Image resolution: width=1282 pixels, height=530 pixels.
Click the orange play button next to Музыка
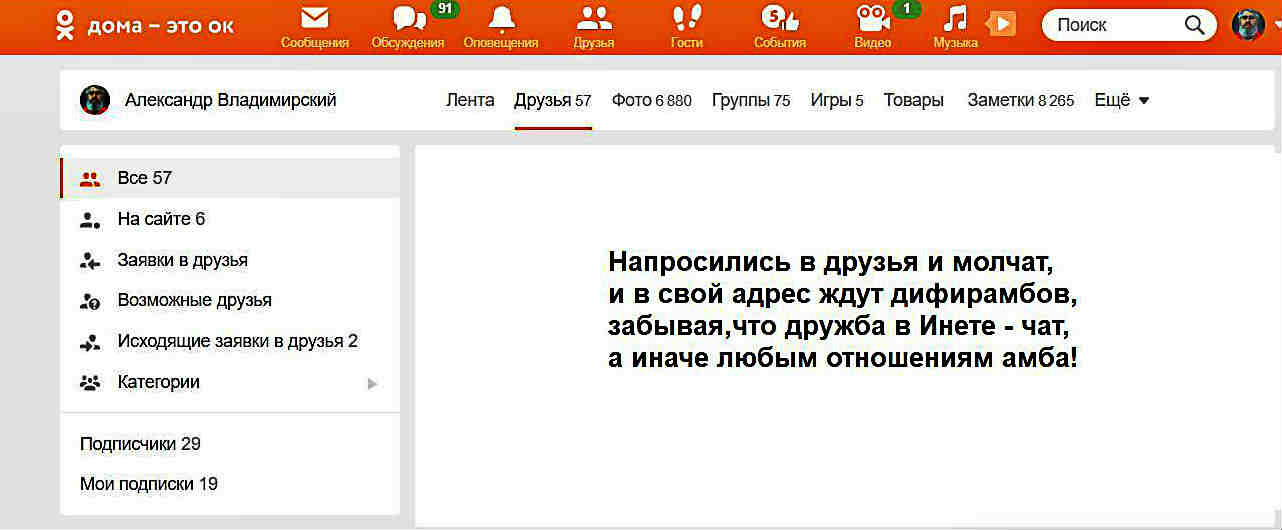1001,23
